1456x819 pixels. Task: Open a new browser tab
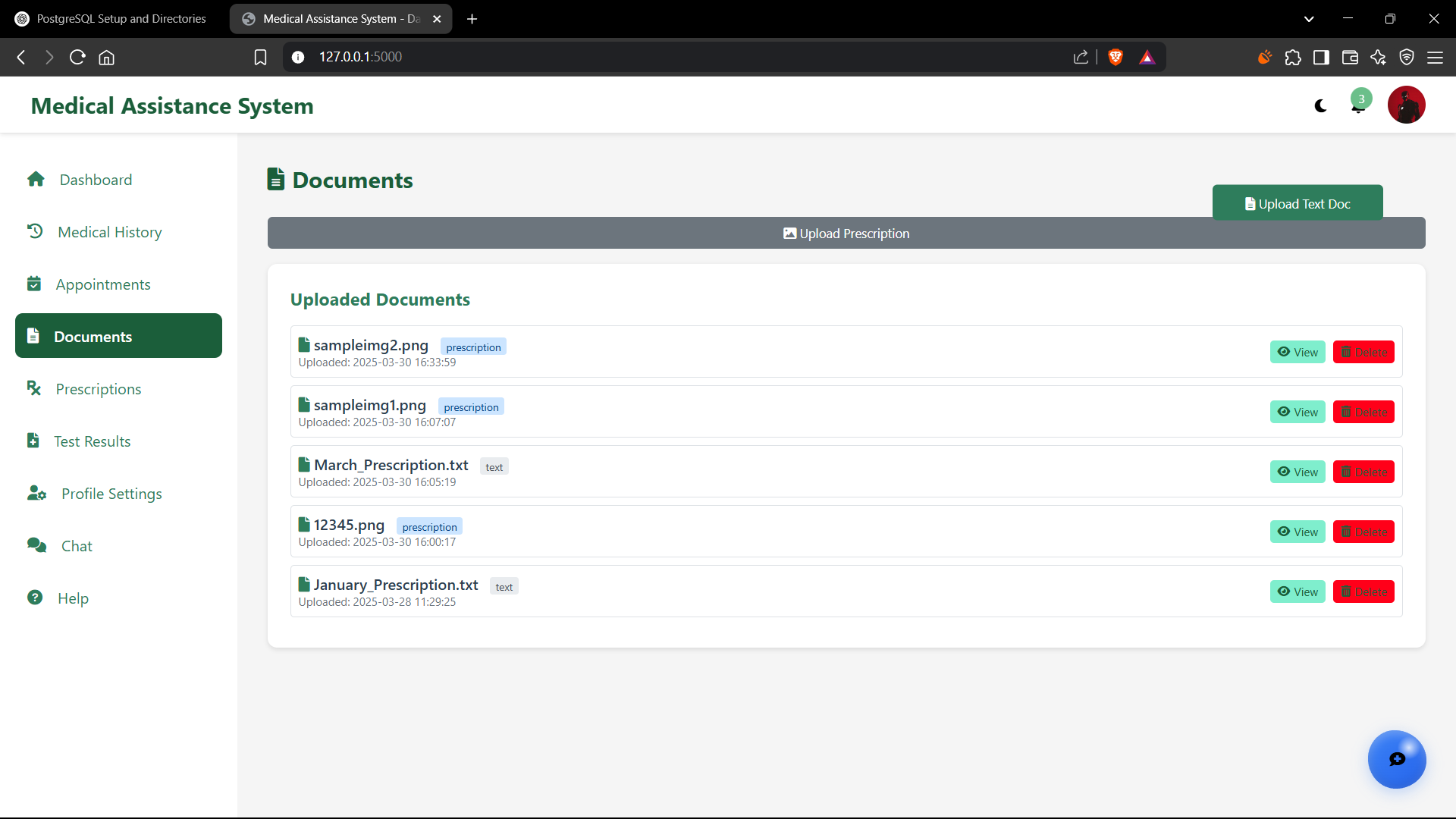[x=472, y=19]
